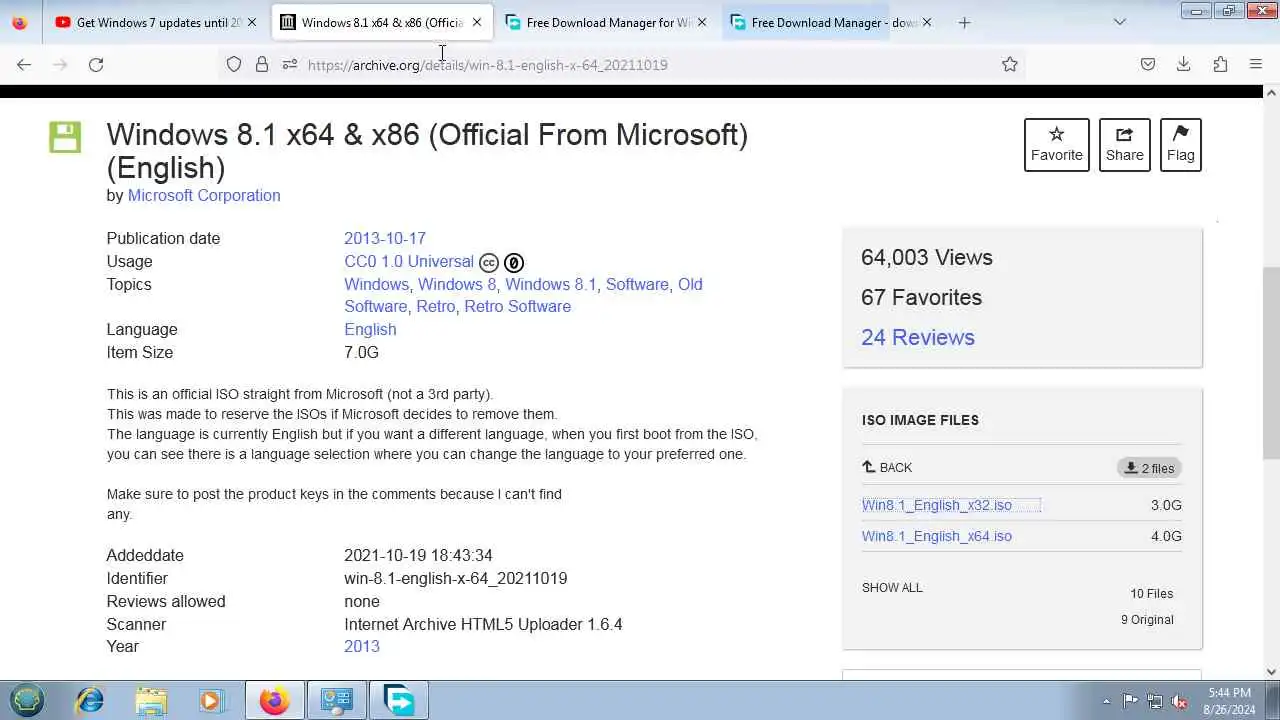Viewport: 1280px width, 720px height.
Task: Download Win8.1_English_x64.iso file
Action: 937,536
